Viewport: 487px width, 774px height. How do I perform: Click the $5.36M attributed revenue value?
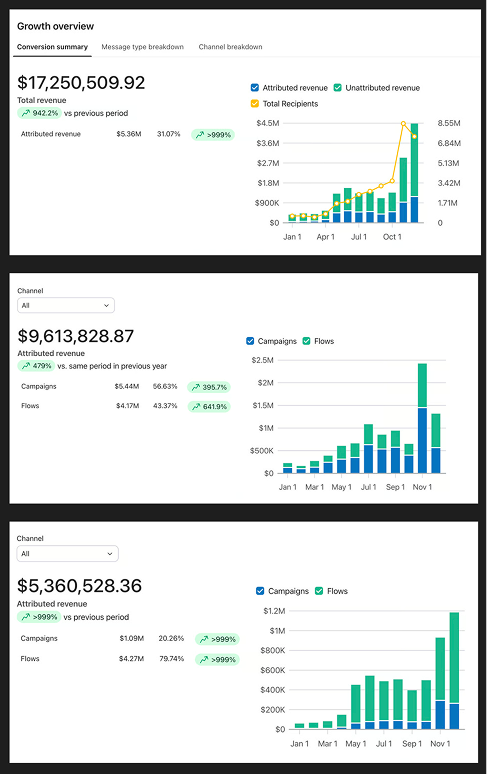[x=129, y=134]
